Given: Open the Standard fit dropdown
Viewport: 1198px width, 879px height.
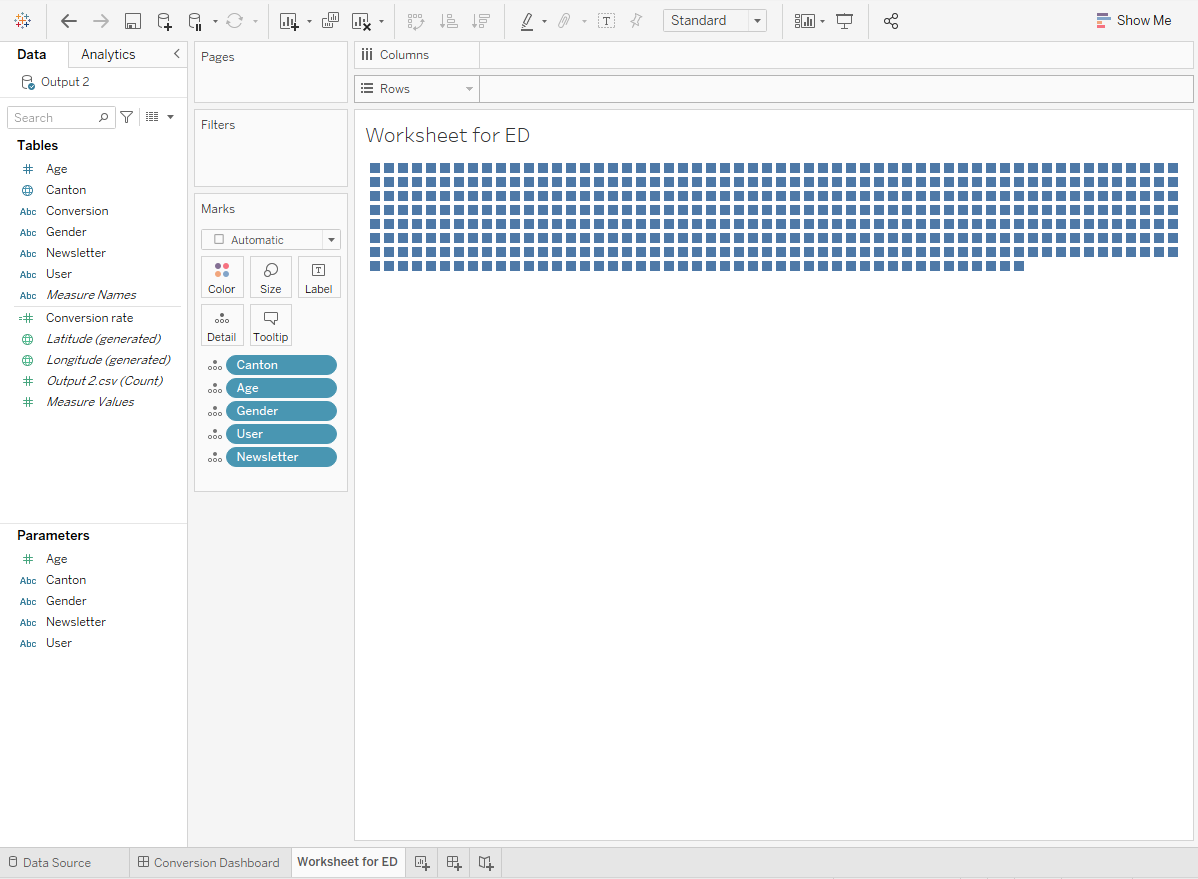Looking at the screenshot, I should pyautogui.click(x=757, y=20).
